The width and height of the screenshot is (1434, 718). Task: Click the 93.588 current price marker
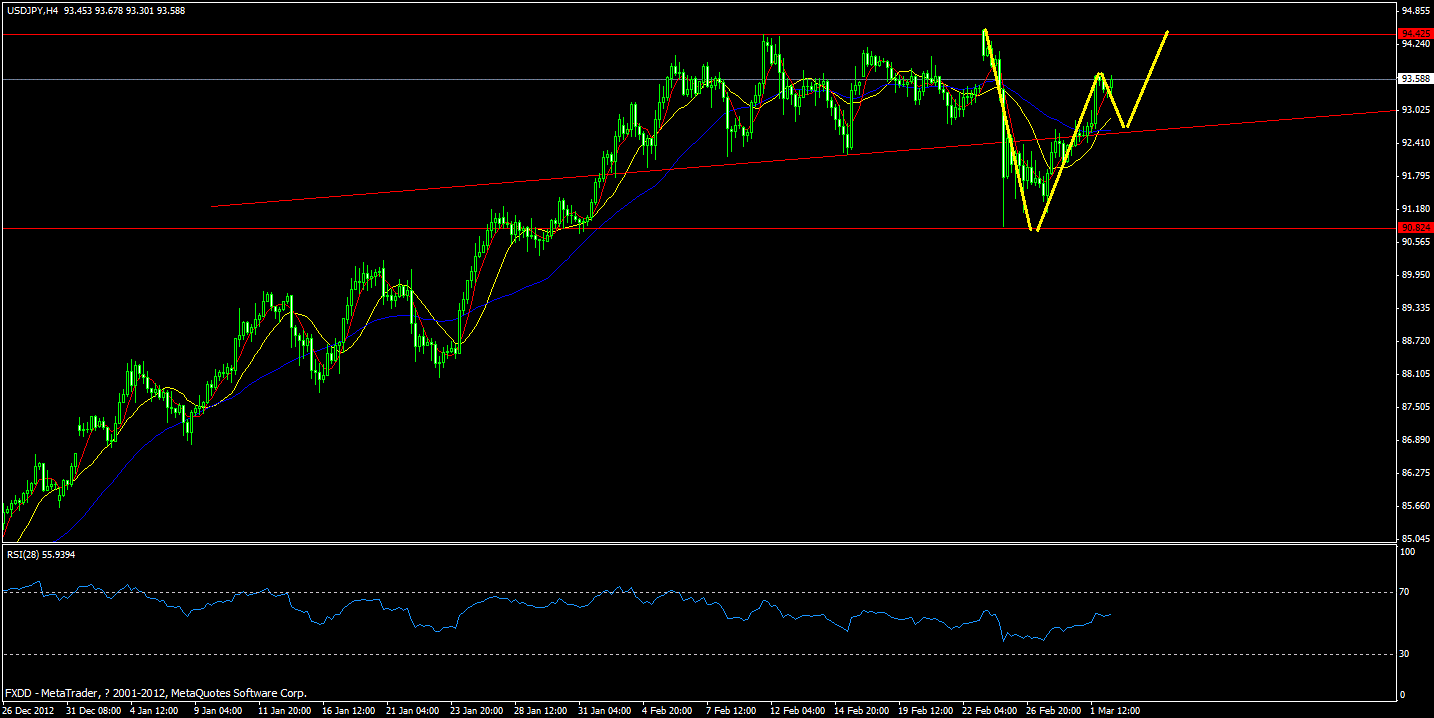[x=1416, y=77]
